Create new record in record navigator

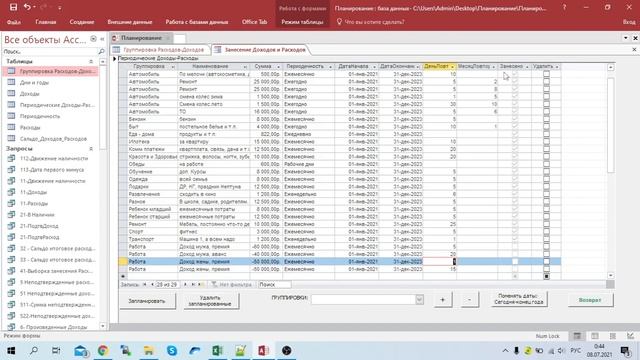pos(201,284)
